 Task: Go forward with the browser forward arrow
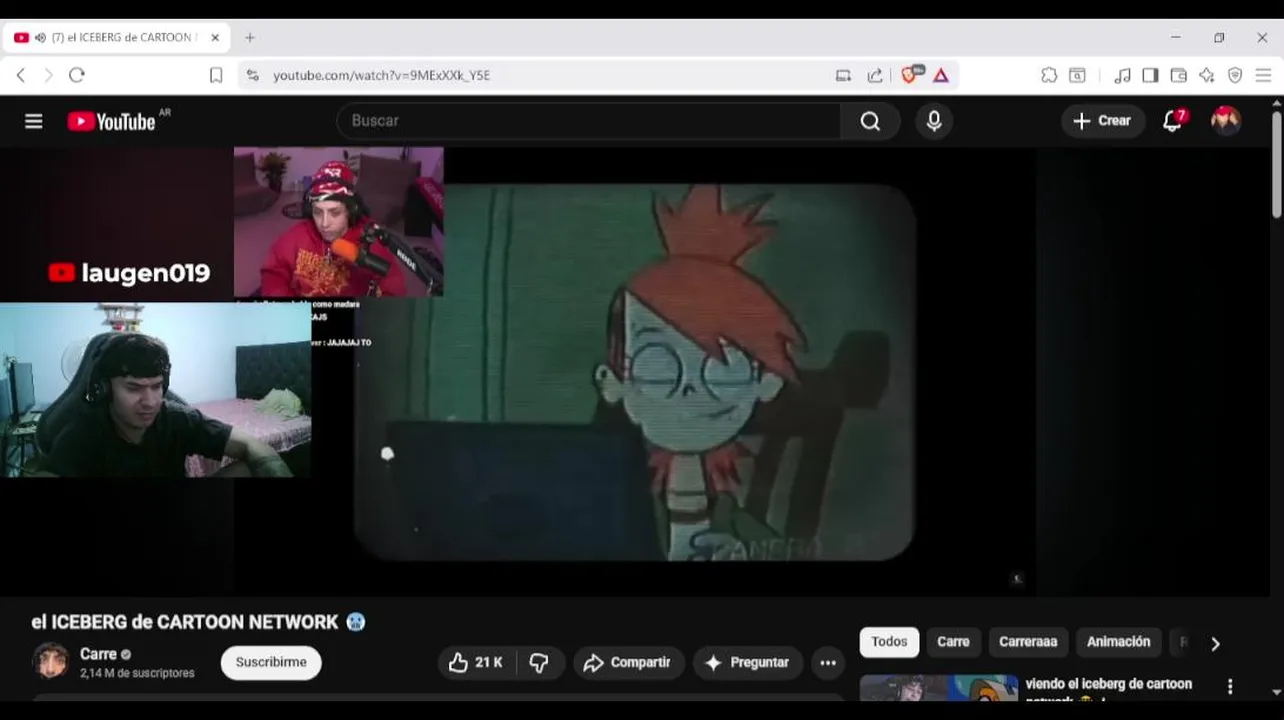tap(48, 75)
